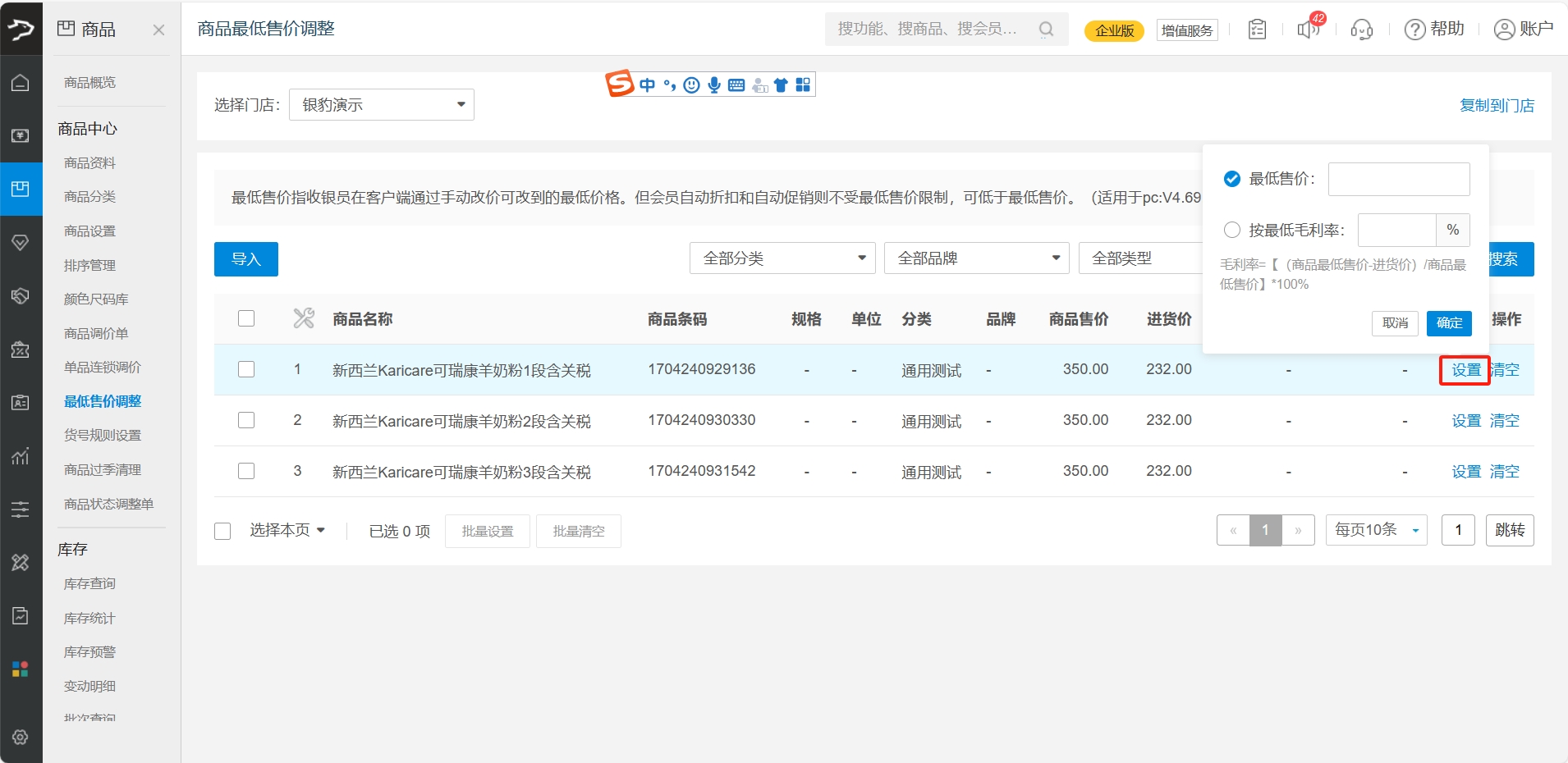Click 设置 for the 羊奶粉2段 row
This screenshot has width=1568, height=763.
click(x=1466, y=421)
